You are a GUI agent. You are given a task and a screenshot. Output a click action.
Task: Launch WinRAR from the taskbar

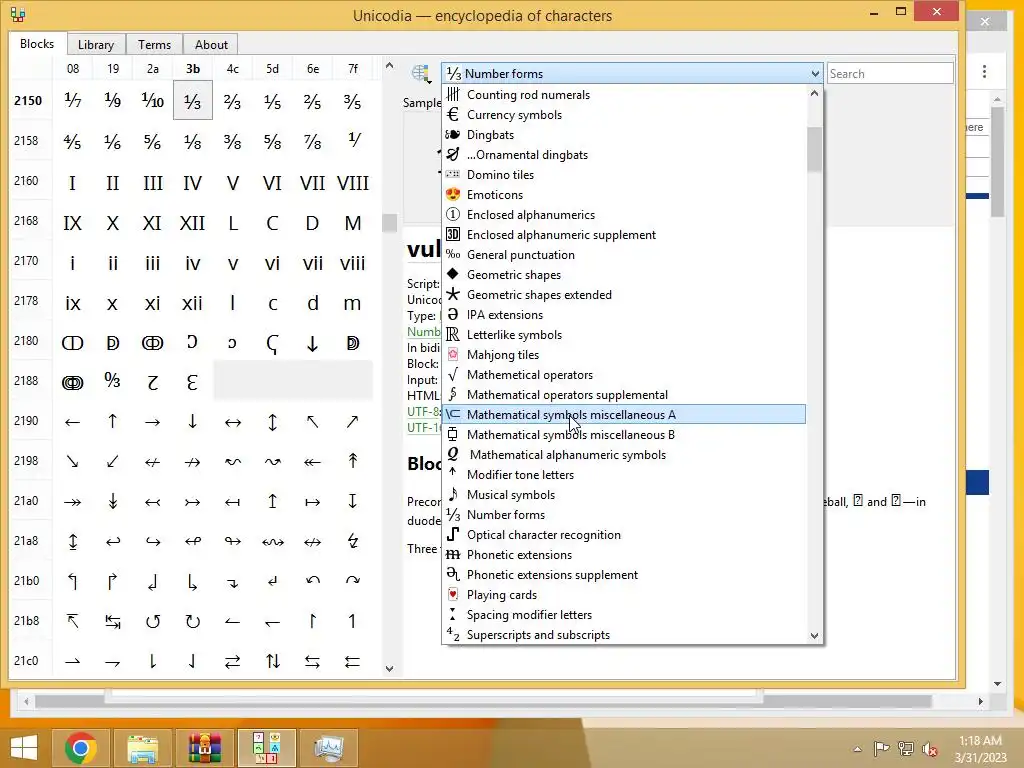[x=204, y=747]
